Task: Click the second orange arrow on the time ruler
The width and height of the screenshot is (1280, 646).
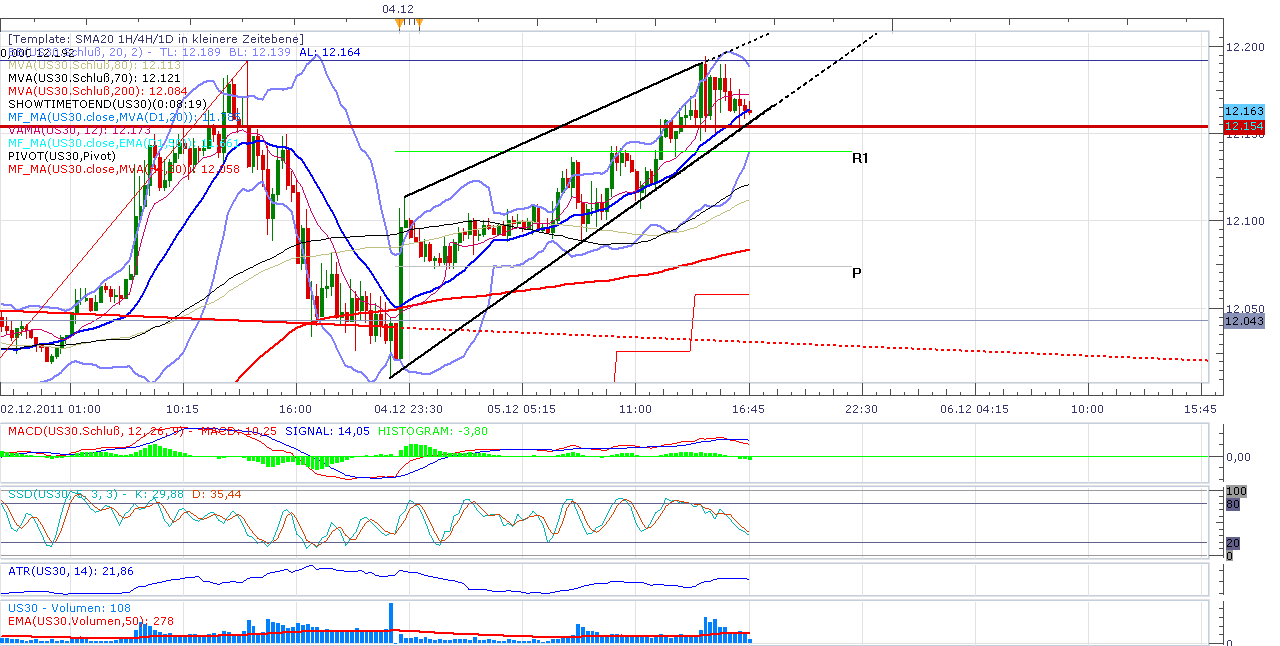Action: pyautogui.click(x=419, y=21)
